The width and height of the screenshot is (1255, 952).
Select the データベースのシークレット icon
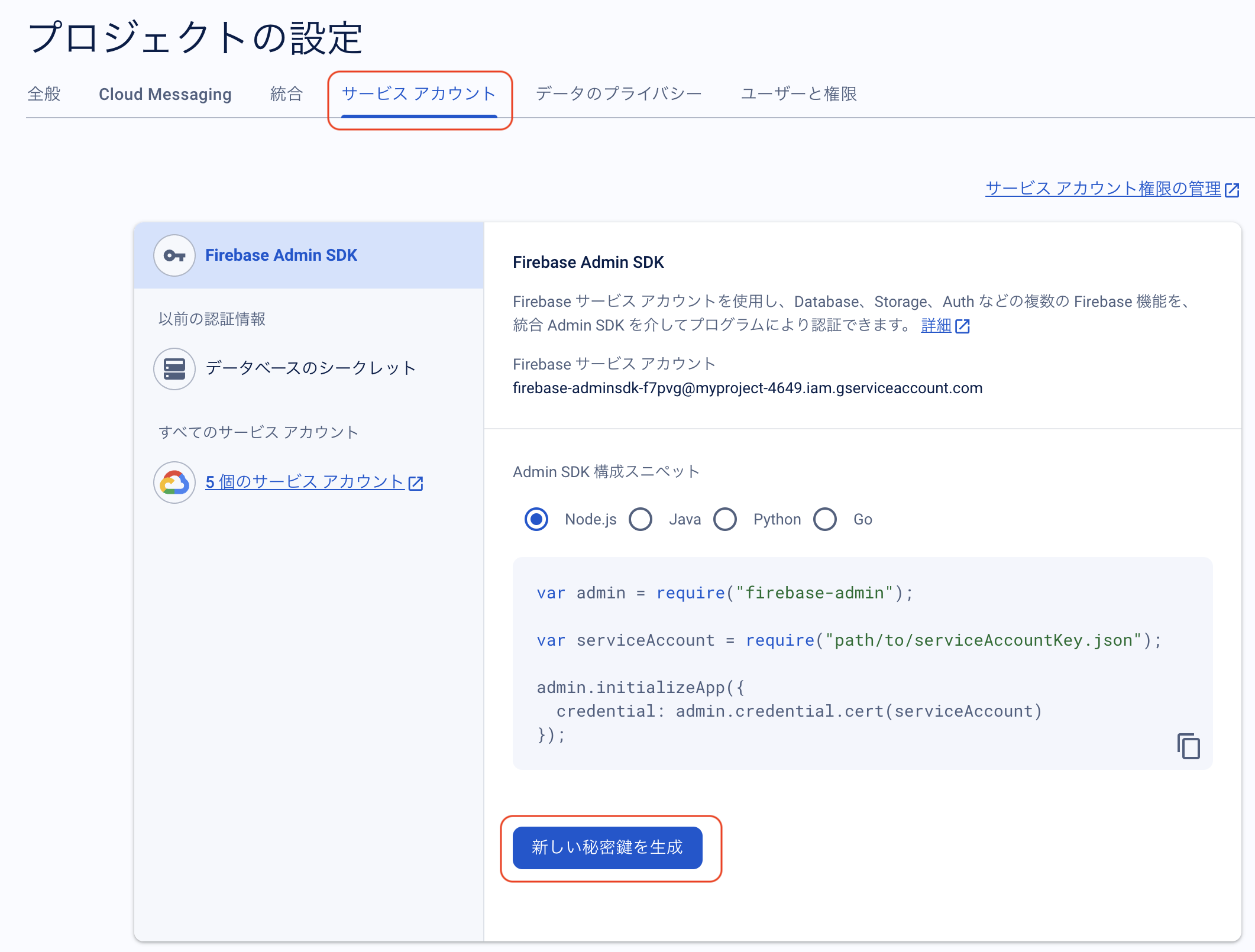(174, 368)
